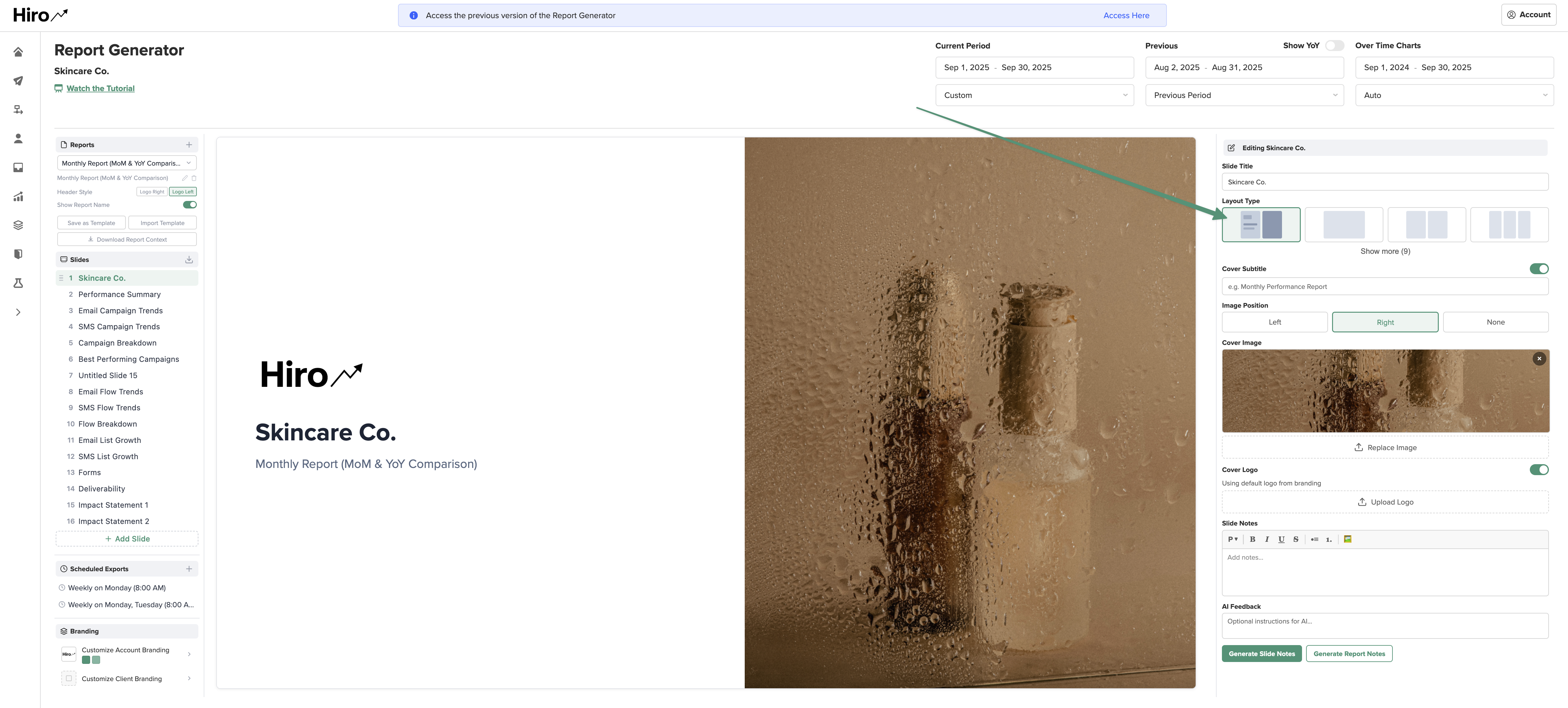Open the Auto over time charts dropdown
The image size is (1568, 708).
pos(1454,95)
